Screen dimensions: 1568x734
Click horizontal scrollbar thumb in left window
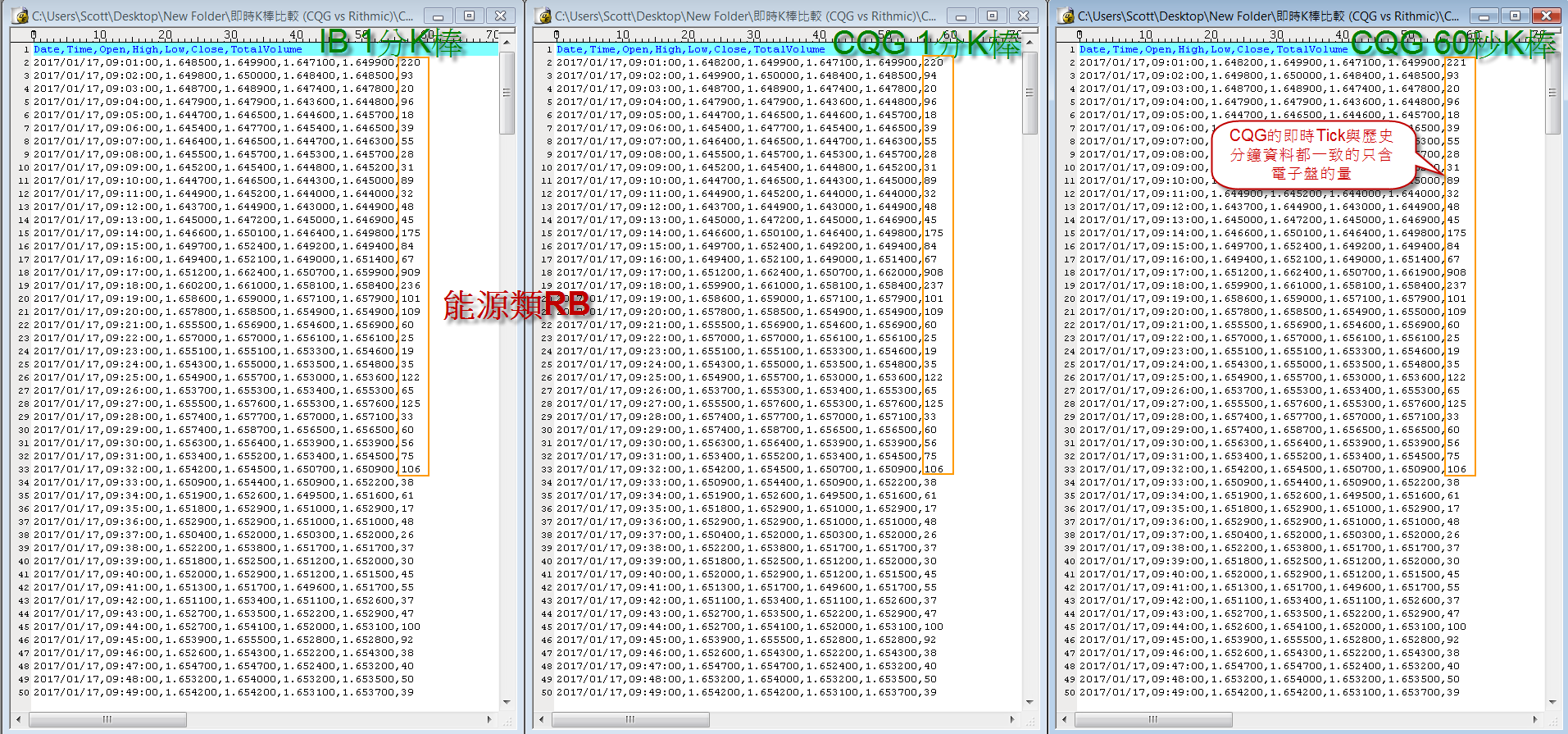pyautogui.click(x=107, y=719)
